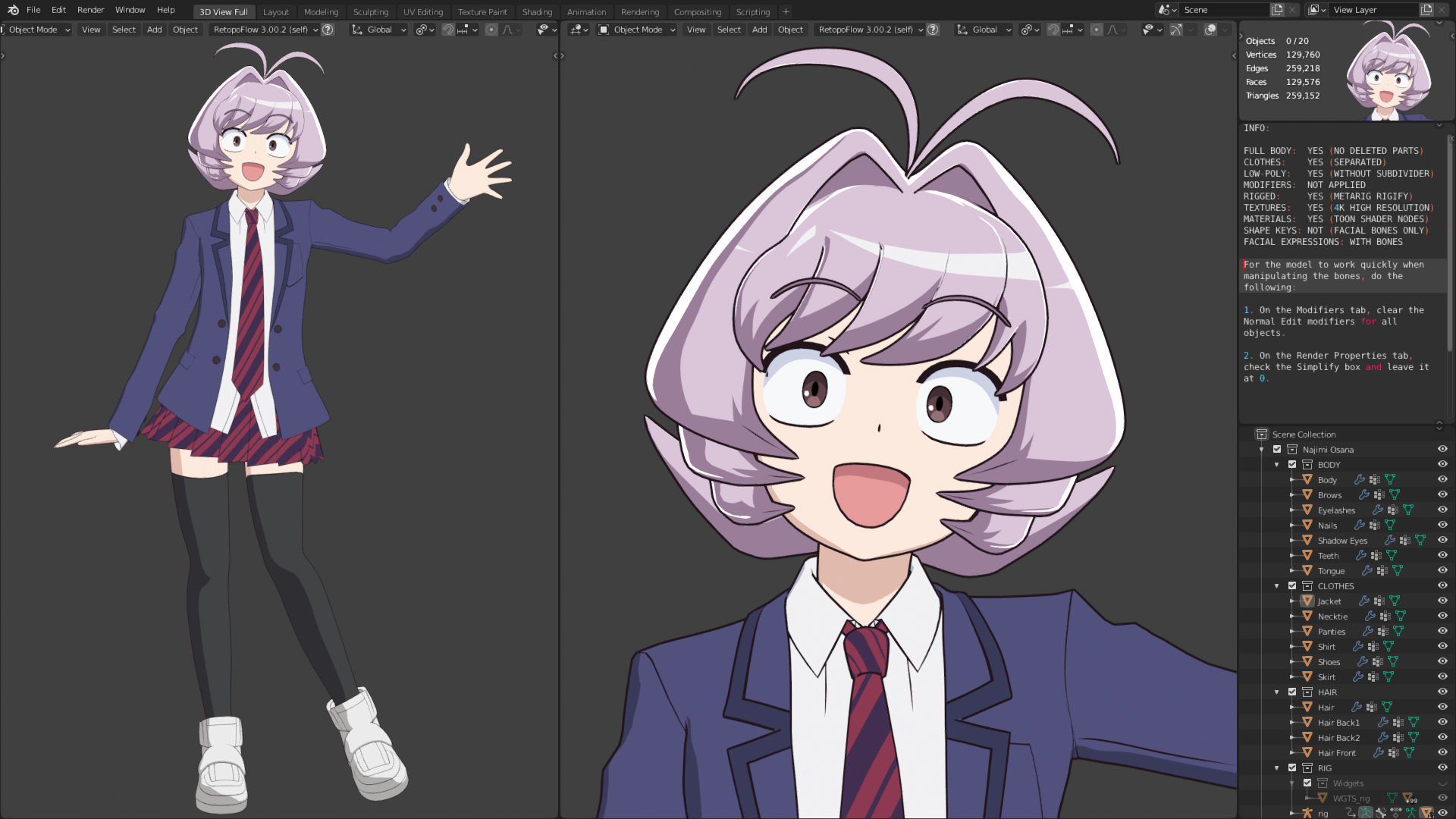Click RetopoFlow help question icon in right viewport
This screenshot has height=819, width=1456.
tap(933, 30)
